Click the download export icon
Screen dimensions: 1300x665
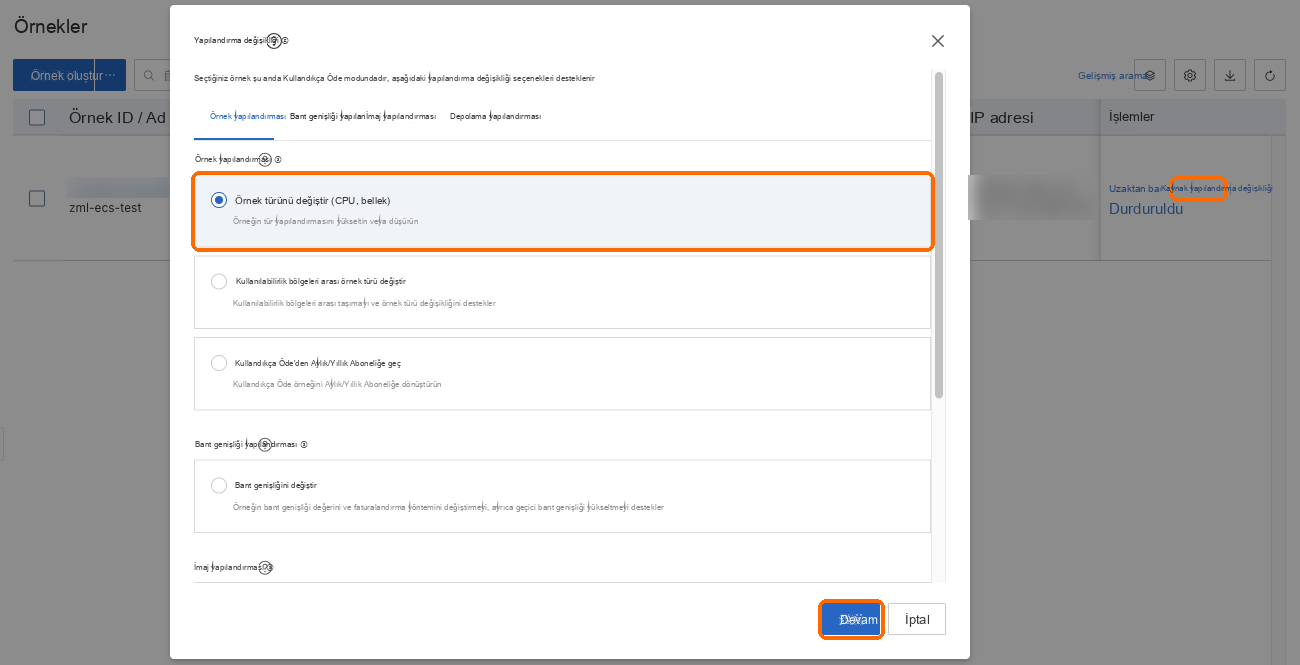(1230, 75)
